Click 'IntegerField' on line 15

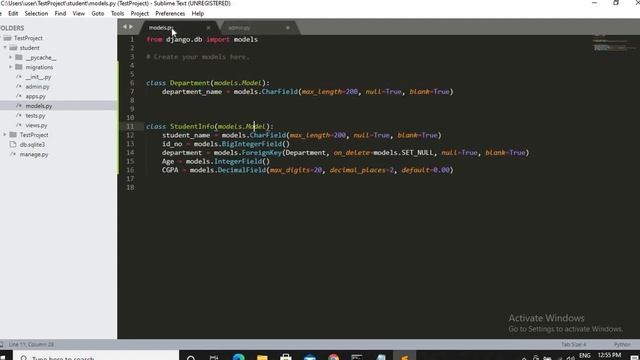(238, 161)
